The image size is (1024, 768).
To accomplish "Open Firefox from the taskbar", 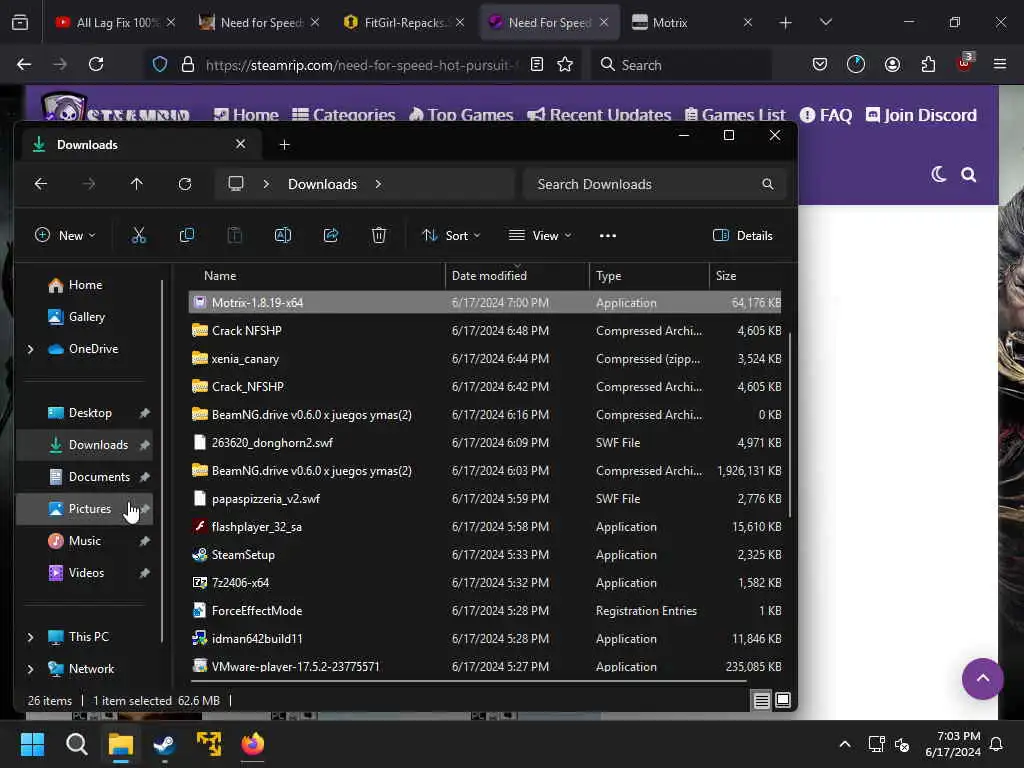I will click(253, 744).
